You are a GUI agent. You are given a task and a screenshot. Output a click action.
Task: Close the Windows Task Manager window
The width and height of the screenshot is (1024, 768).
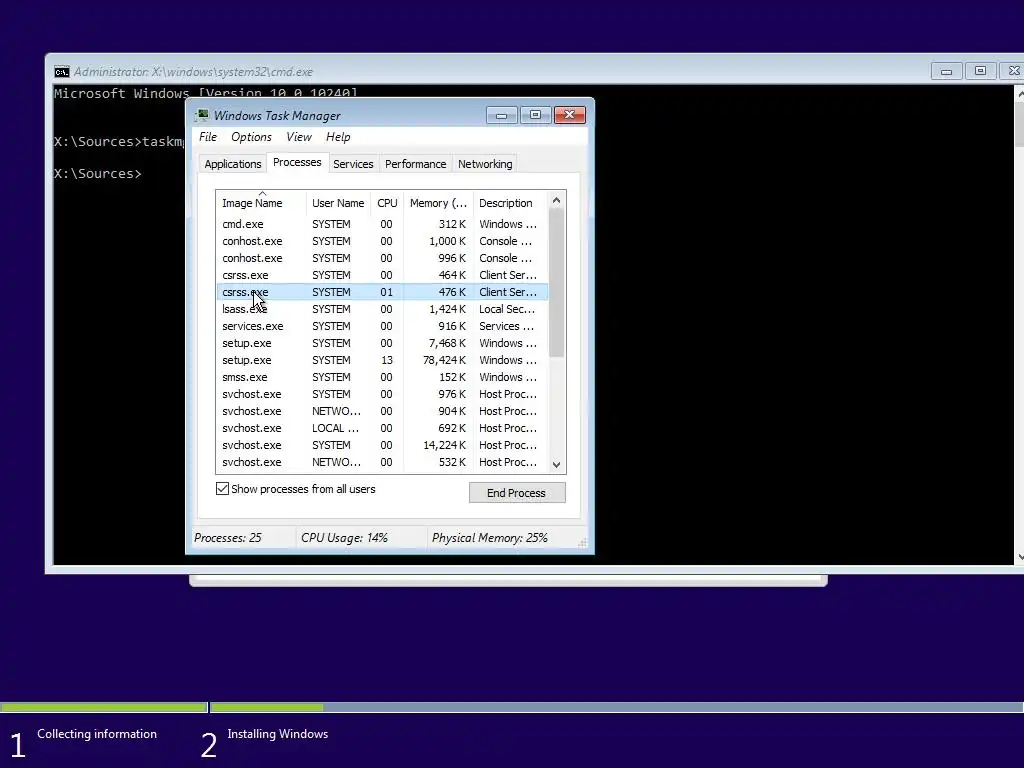[569, 115]
